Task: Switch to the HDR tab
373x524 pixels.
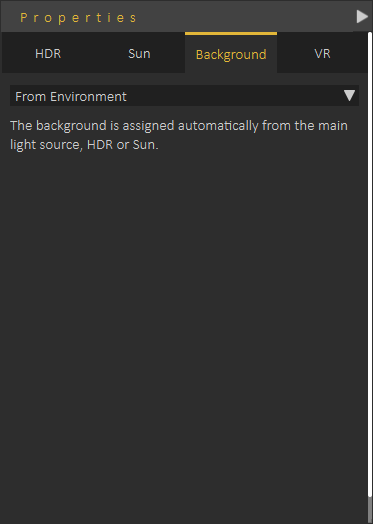Action: (48, 53)
